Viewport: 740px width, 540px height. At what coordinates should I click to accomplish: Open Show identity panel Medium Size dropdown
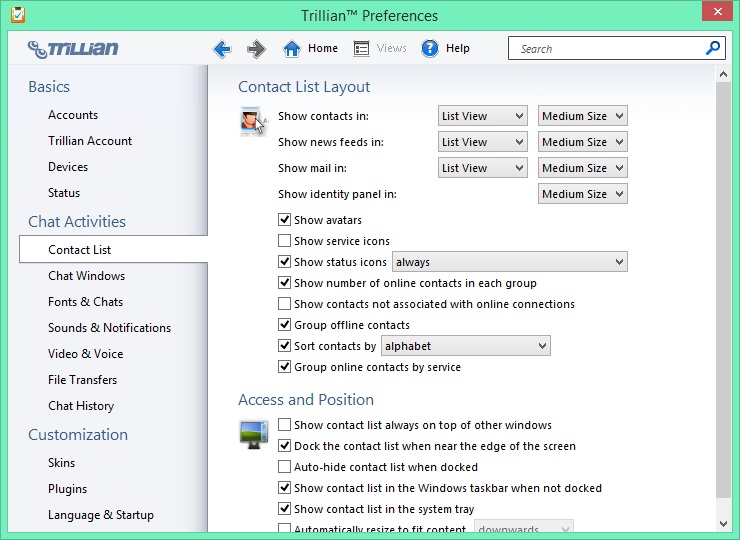(x=583, y=194)
